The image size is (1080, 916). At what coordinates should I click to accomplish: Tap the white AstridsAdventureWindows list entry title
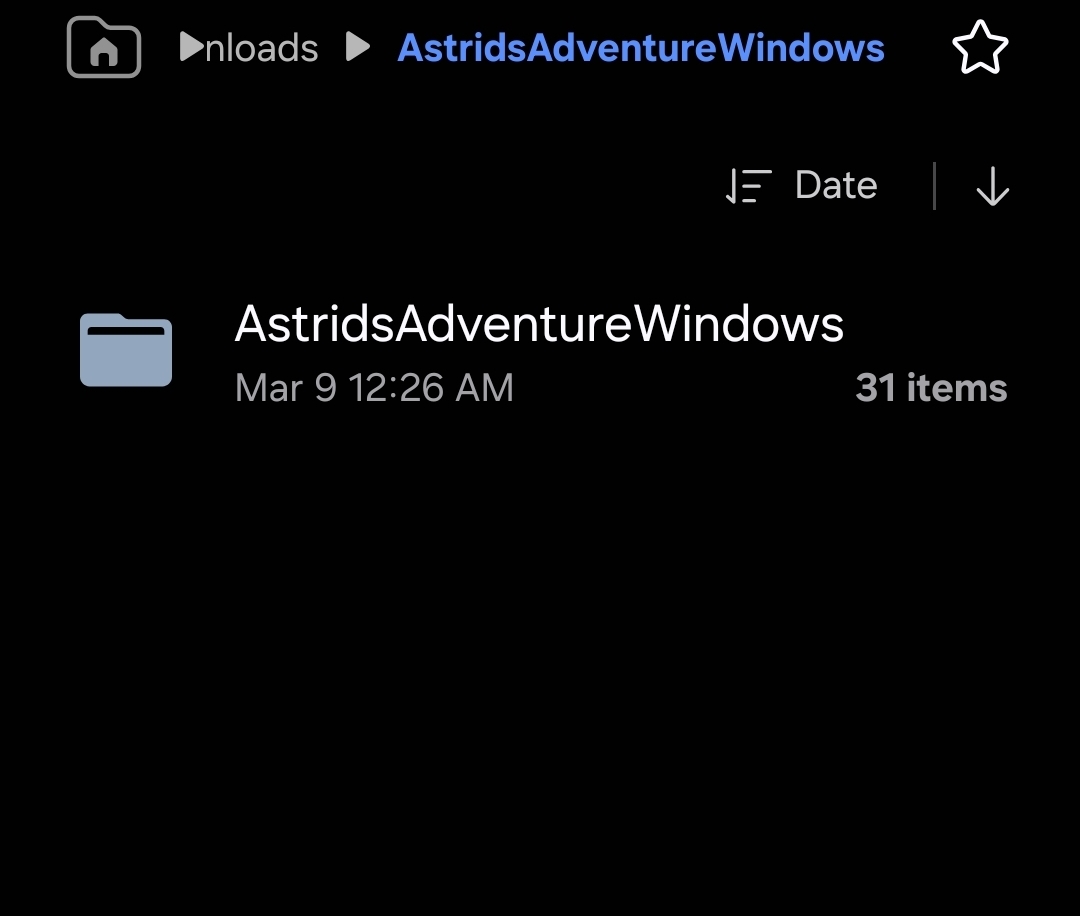coord(539,324)
